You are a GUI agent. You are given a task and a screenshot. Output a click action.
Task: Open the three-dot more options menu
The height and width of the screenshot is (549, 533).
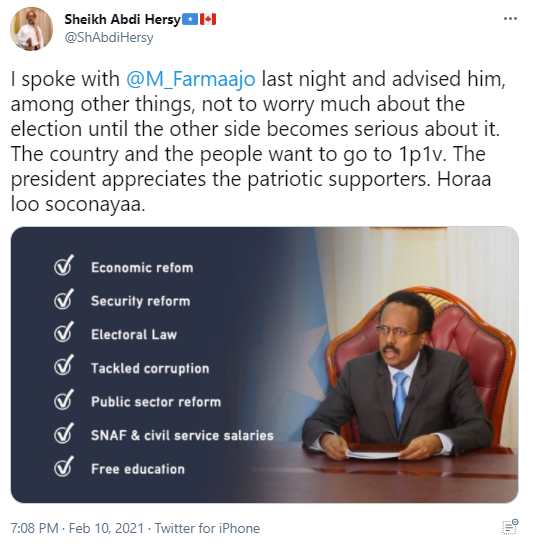[510, 19]
